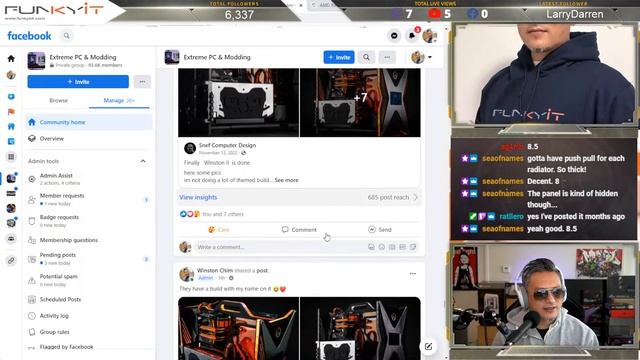
Task: Open Badge requests
Action: click(89, 221)
